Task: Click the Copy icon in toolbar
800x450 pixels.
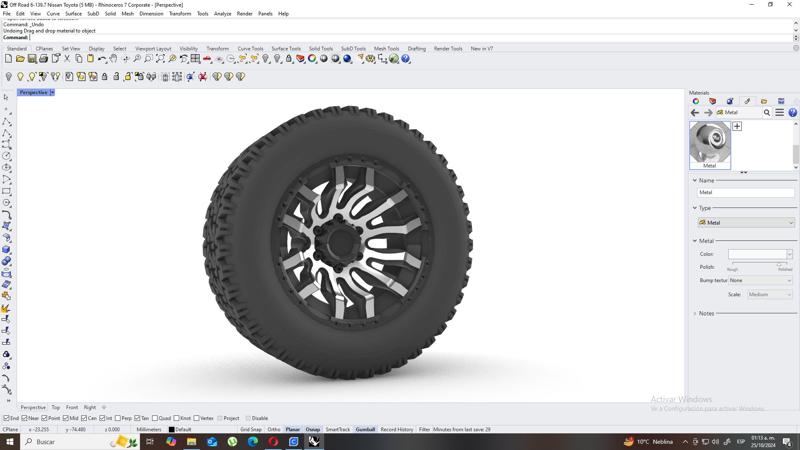Action: [79, 59]
